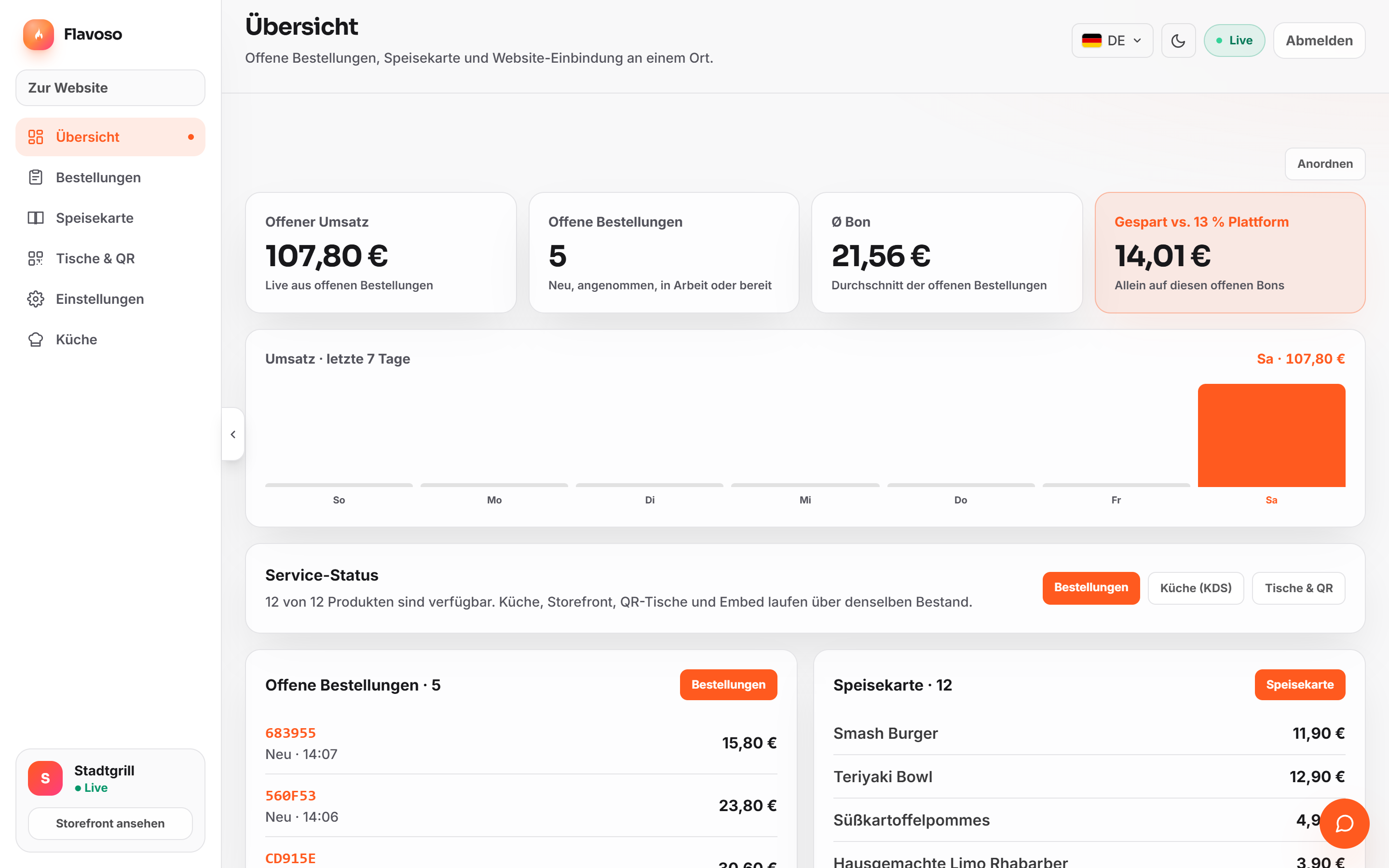Click the Stadtgrill restaurant name

click(x=104, y=771)
